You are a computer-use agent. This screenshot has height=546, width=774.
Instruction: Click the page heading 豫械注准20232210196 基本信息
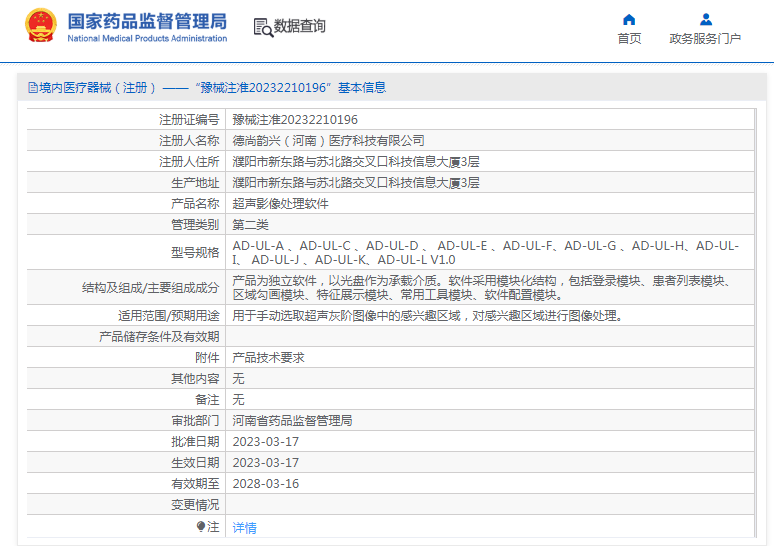(x=291, y=88)
